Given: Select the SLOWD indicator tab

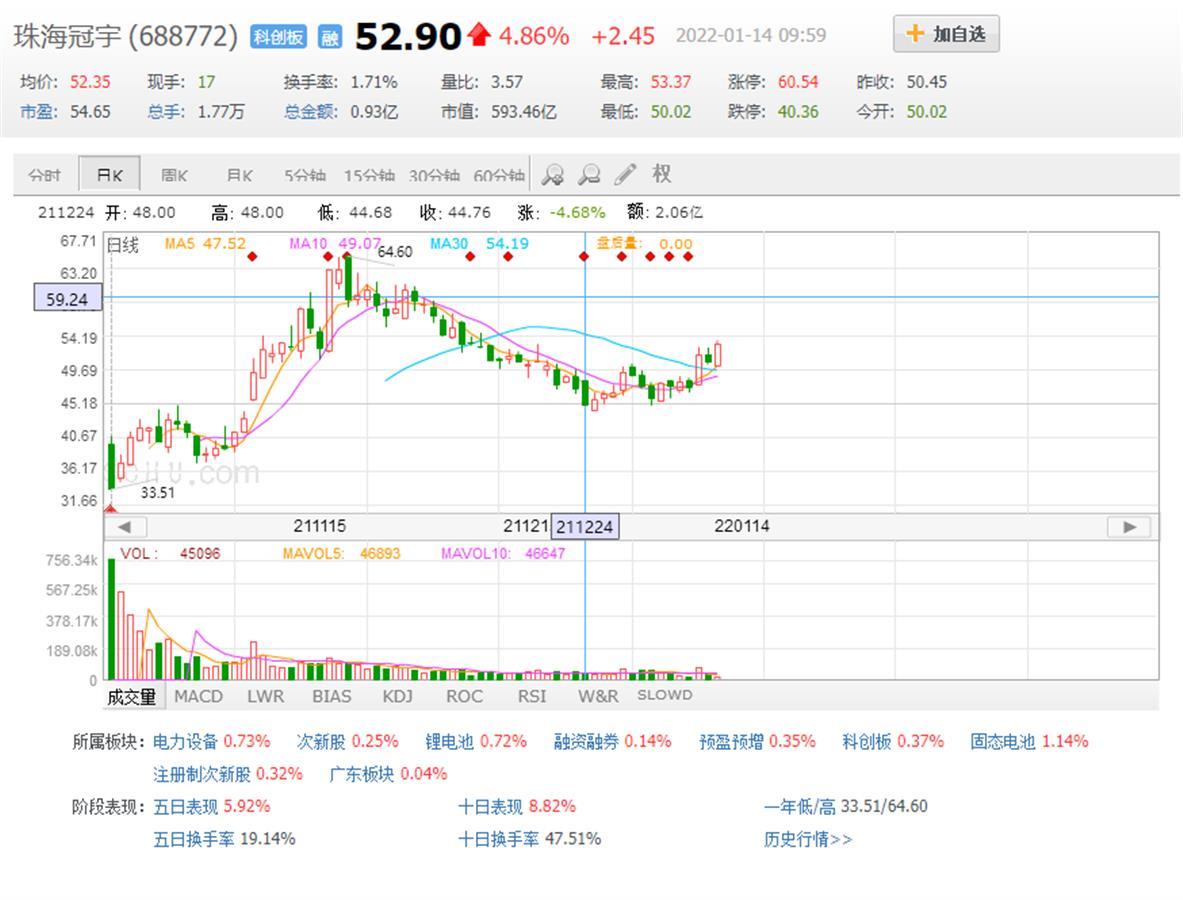Looking at the screenshot, I should click(x=665, y=695).
